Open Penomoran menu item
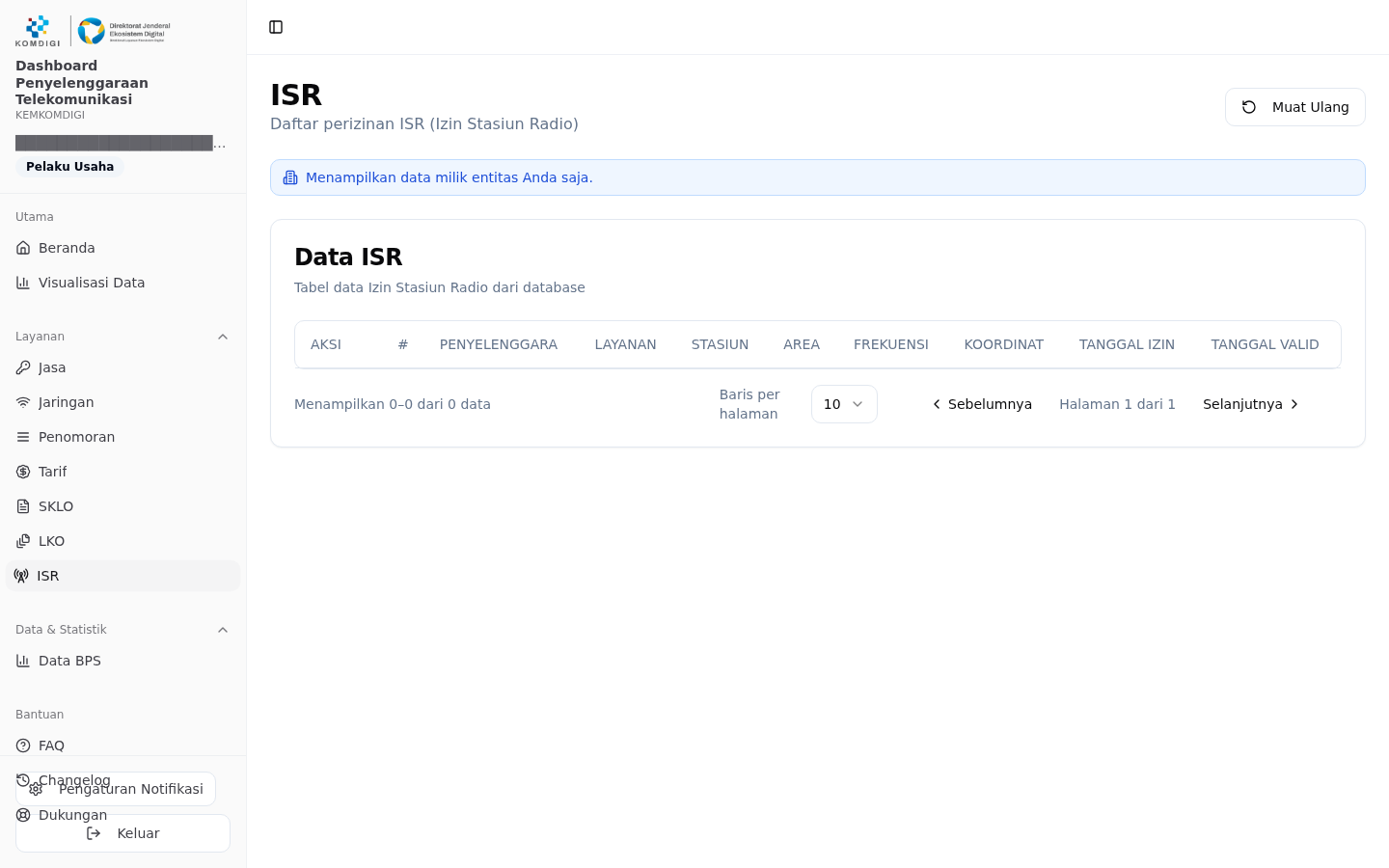 point(123,437)
